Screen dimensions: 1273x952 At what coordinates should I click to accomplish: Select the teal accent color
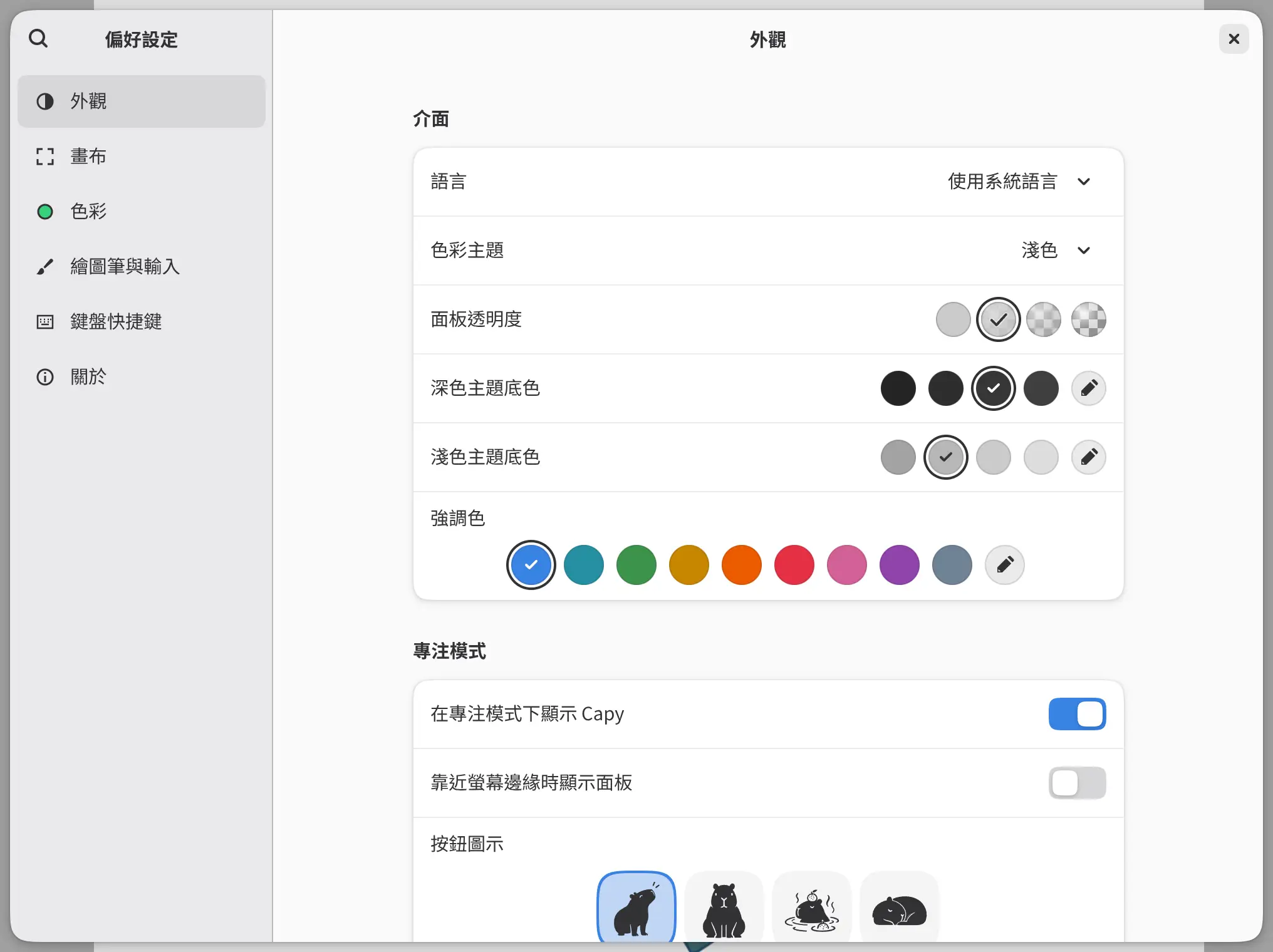(584, 565)
